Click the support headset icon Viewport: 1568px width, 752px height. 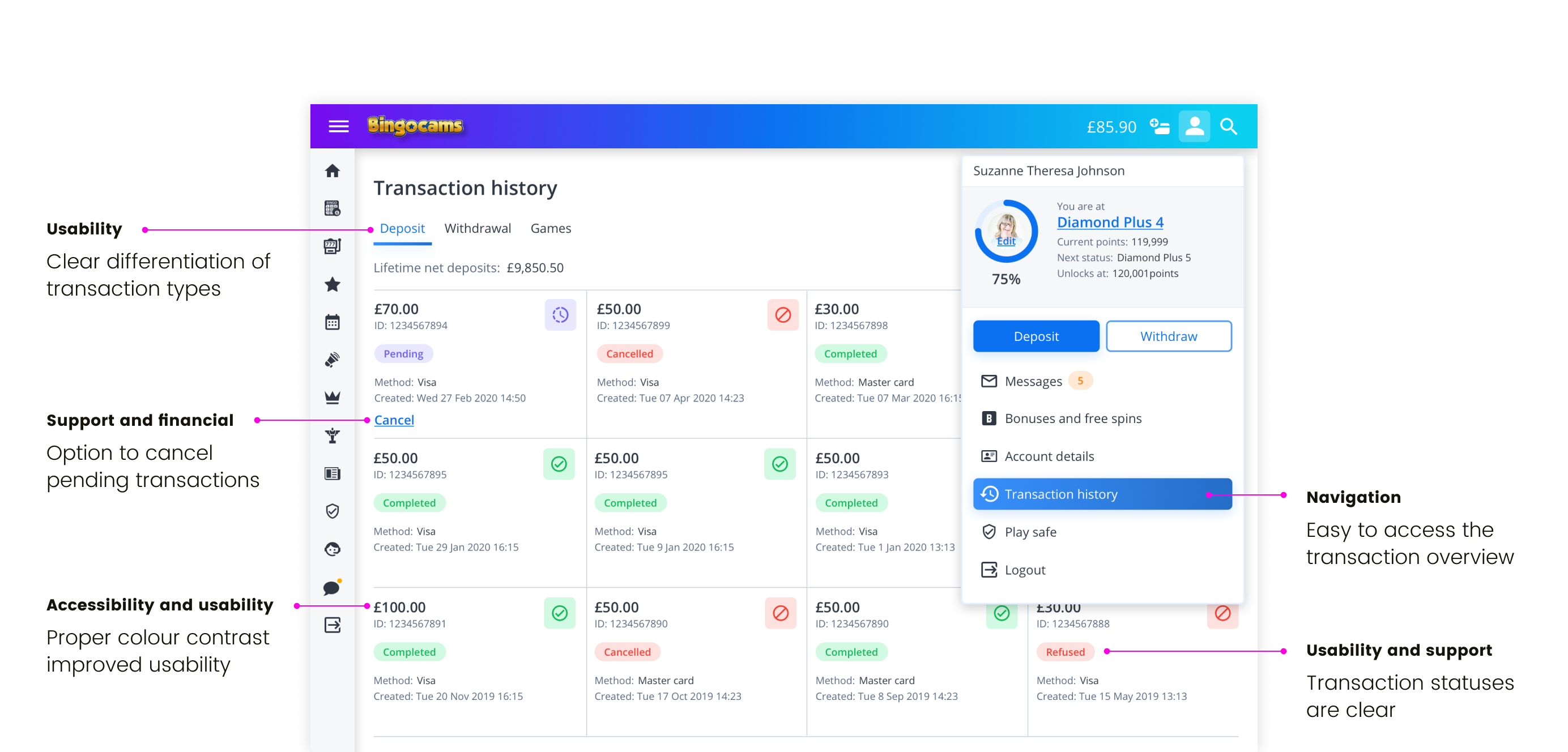point(333,549)
